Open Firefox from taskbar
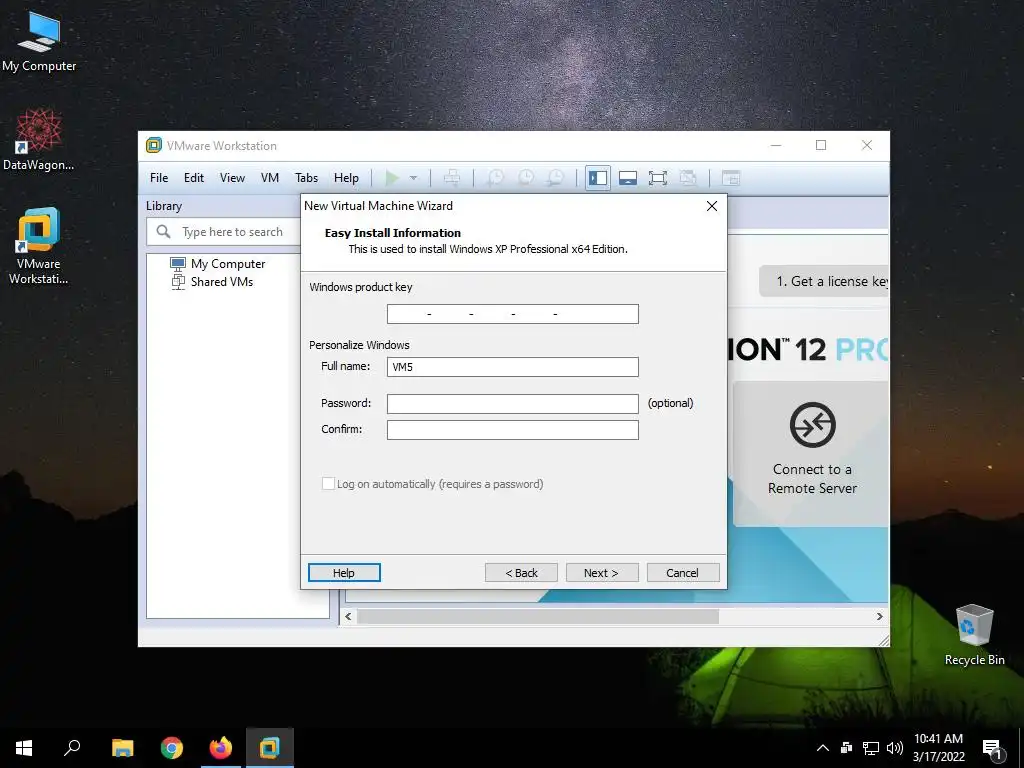Image resolution: width=1024 pixels, height=768 pixels. (221, 748)
